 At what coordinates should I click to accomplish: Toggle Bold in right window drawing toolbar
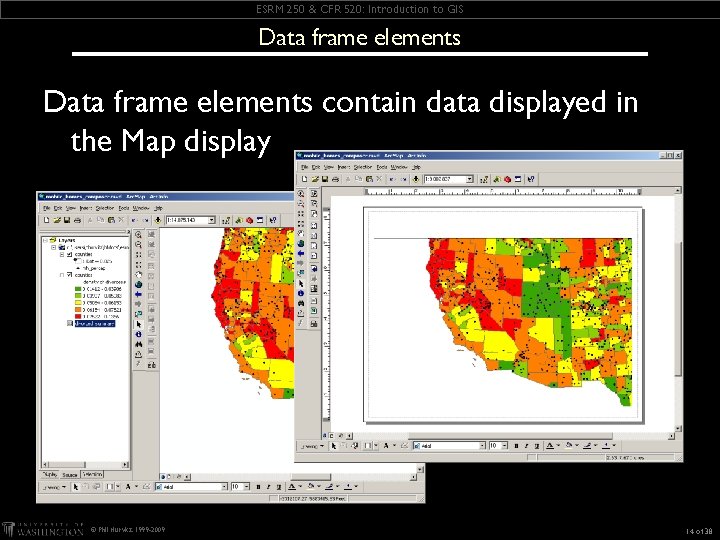tap(516, 446)
